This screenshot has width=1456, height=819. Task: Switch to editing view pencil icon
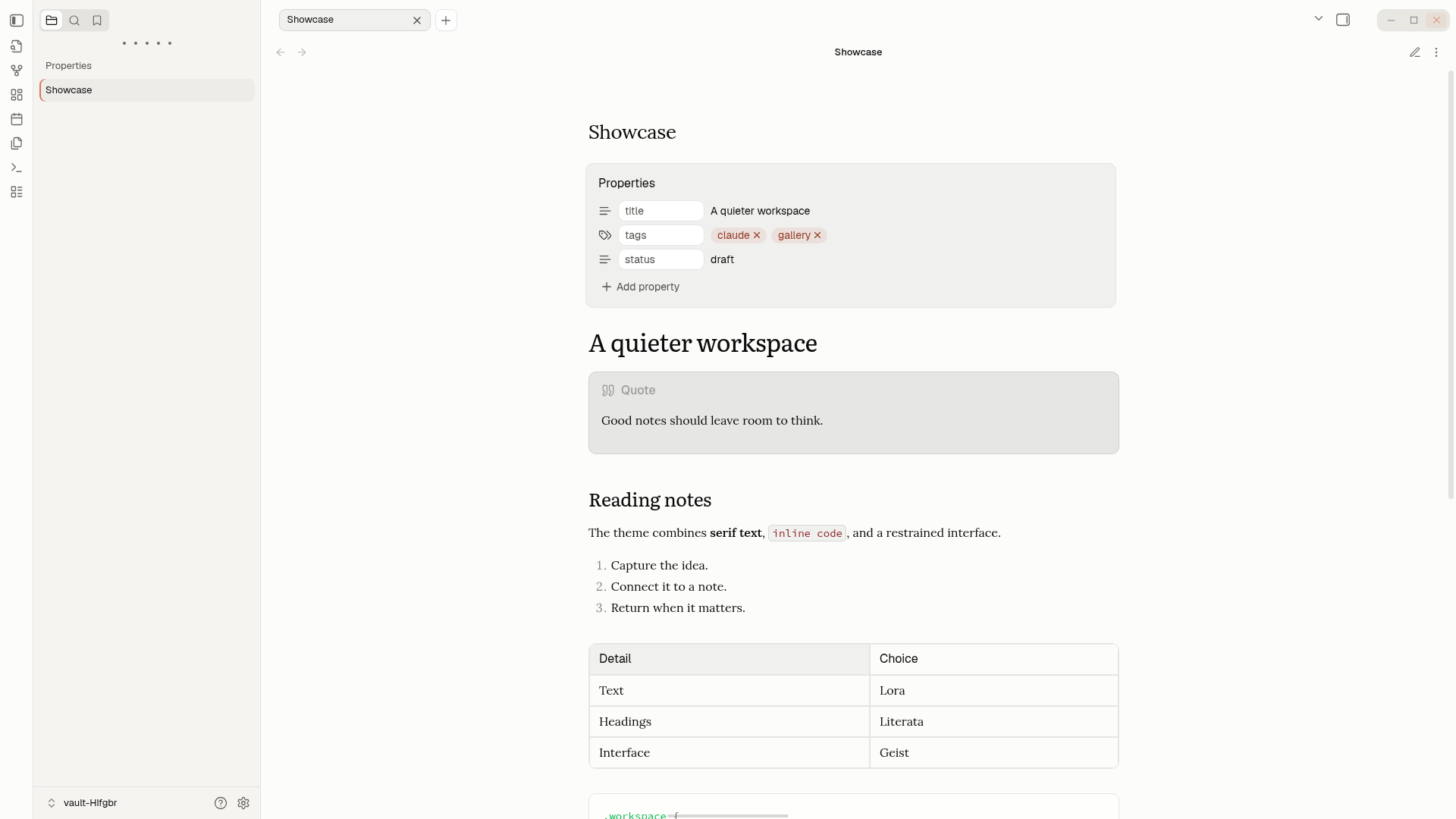point(1415,52)
